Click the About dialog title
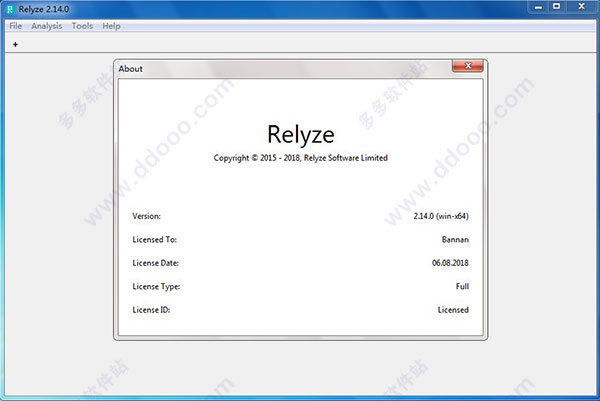The height and width of the screenshot is (401, 600). [130, 69]
